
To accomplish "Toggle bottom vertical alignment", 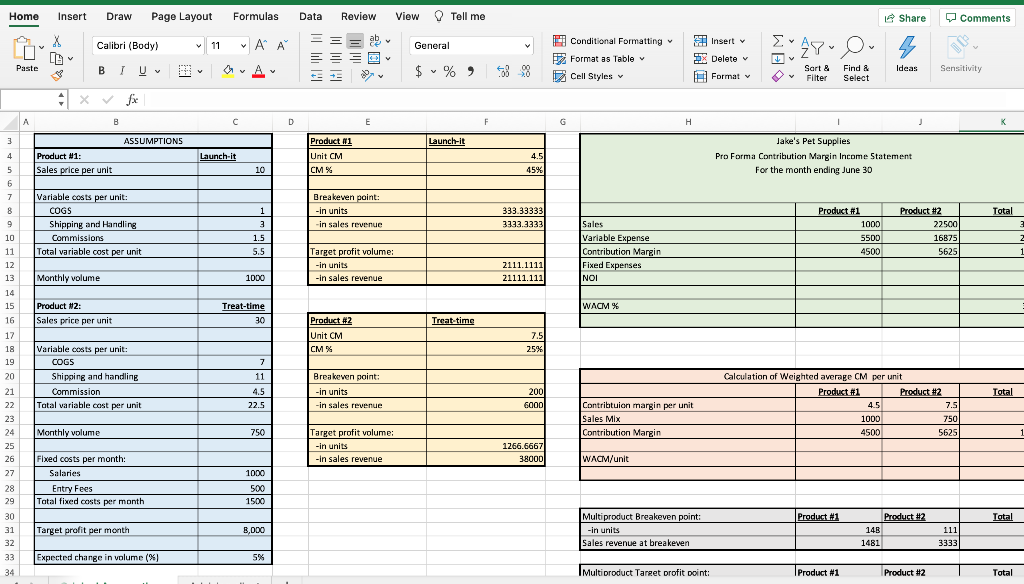I will click(355, 41).
